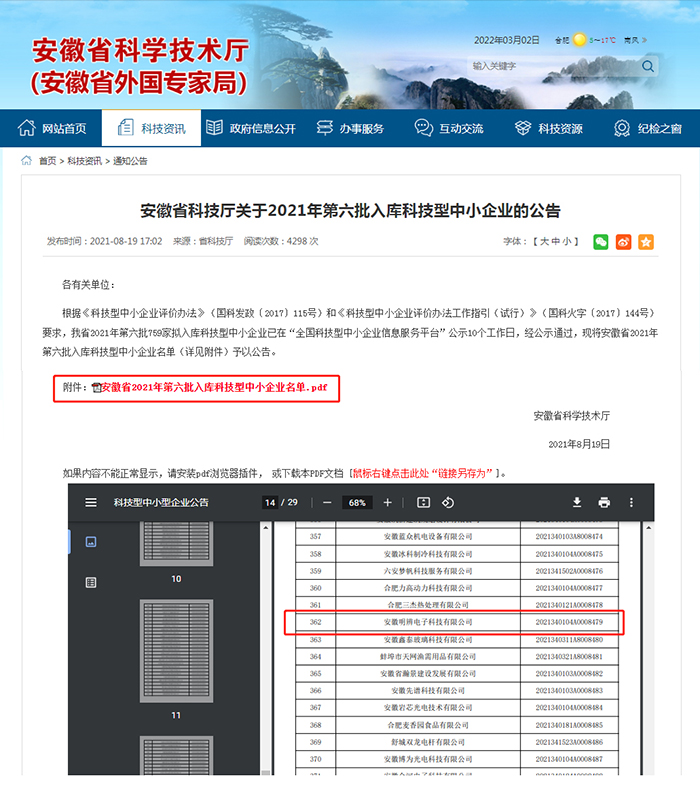The width and height of the screenshot is (700, 795).
Task: Switch sidebar to document outline view
Action: [x=91, y=582]
